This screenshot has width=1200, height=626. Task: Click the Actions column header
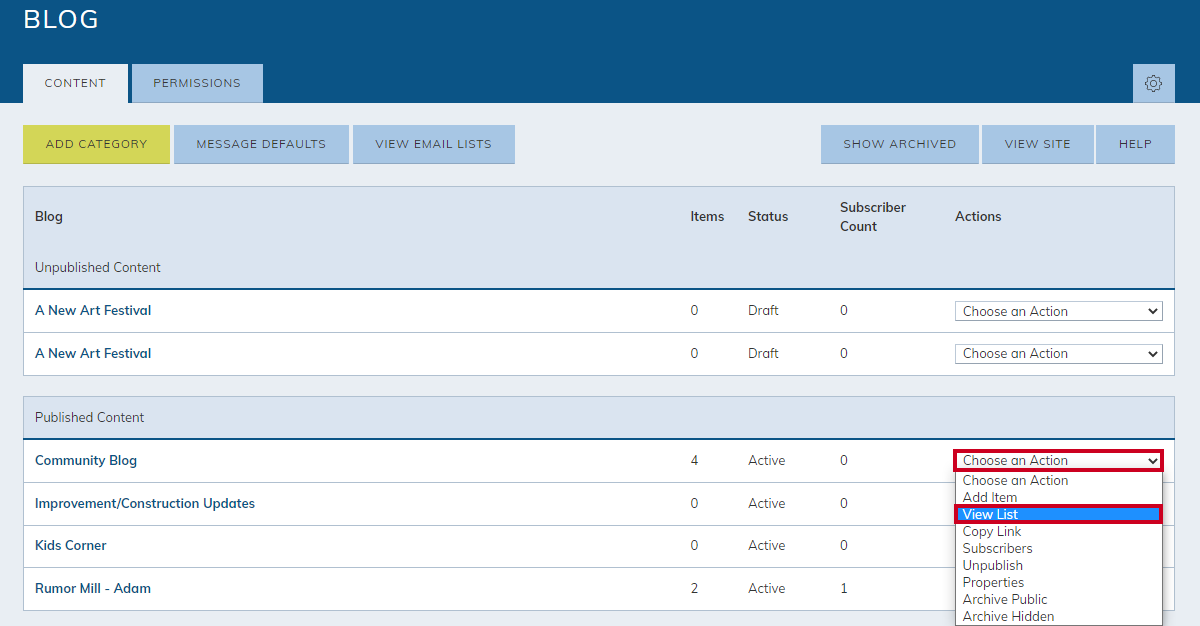click(978, 216)
